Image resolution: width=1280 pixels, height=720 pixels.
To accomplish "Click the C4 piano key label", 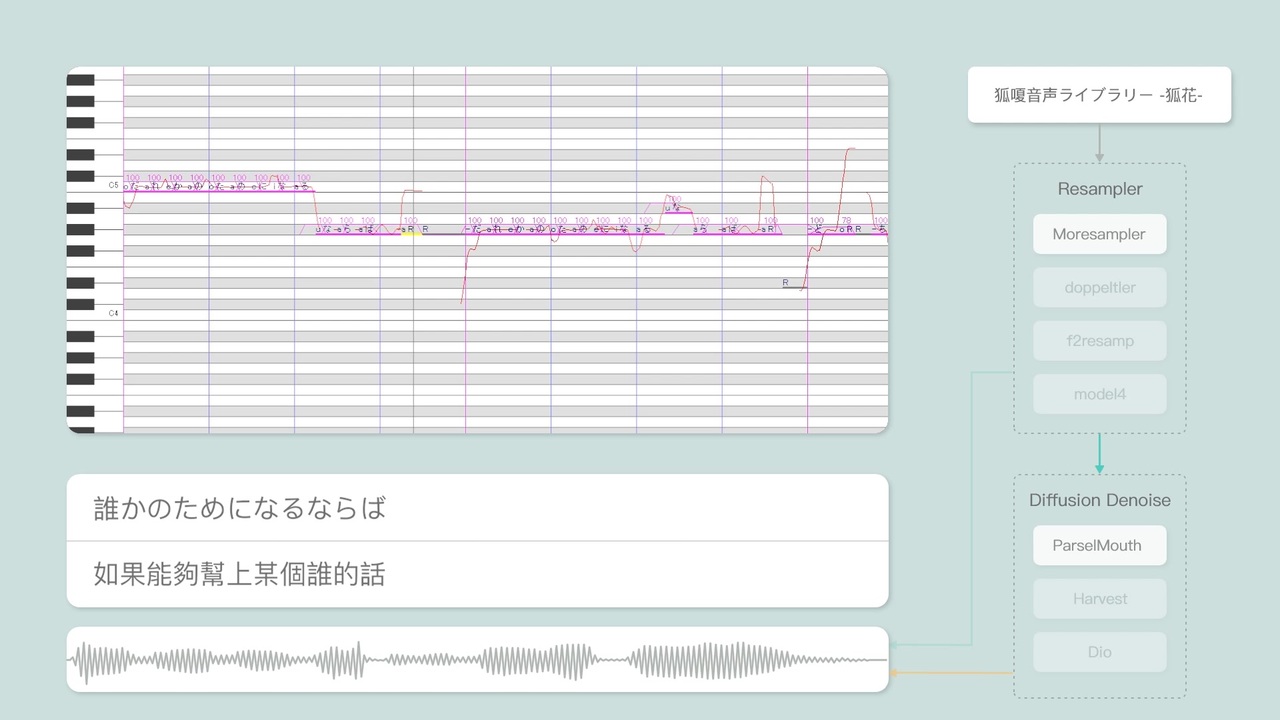I will (x=114, y=313).
